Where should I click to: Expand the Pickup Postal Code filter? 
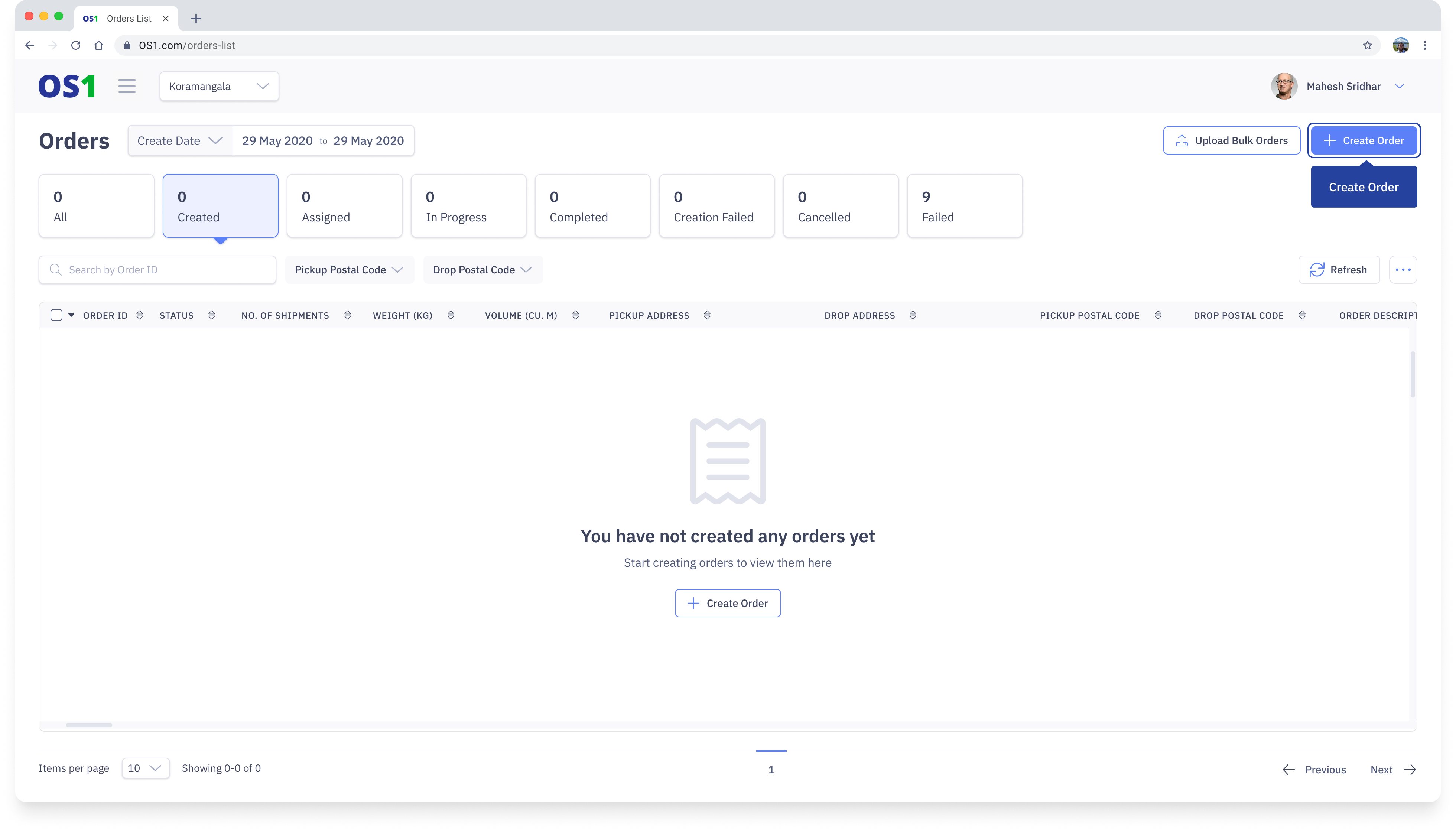tap(349, 270)
